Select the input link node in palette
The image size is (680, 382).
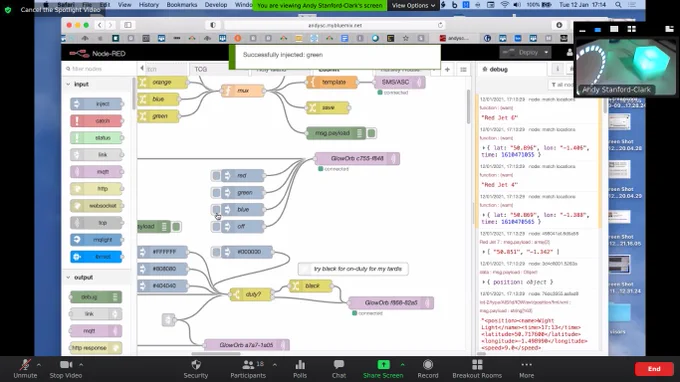pos(96,155)
